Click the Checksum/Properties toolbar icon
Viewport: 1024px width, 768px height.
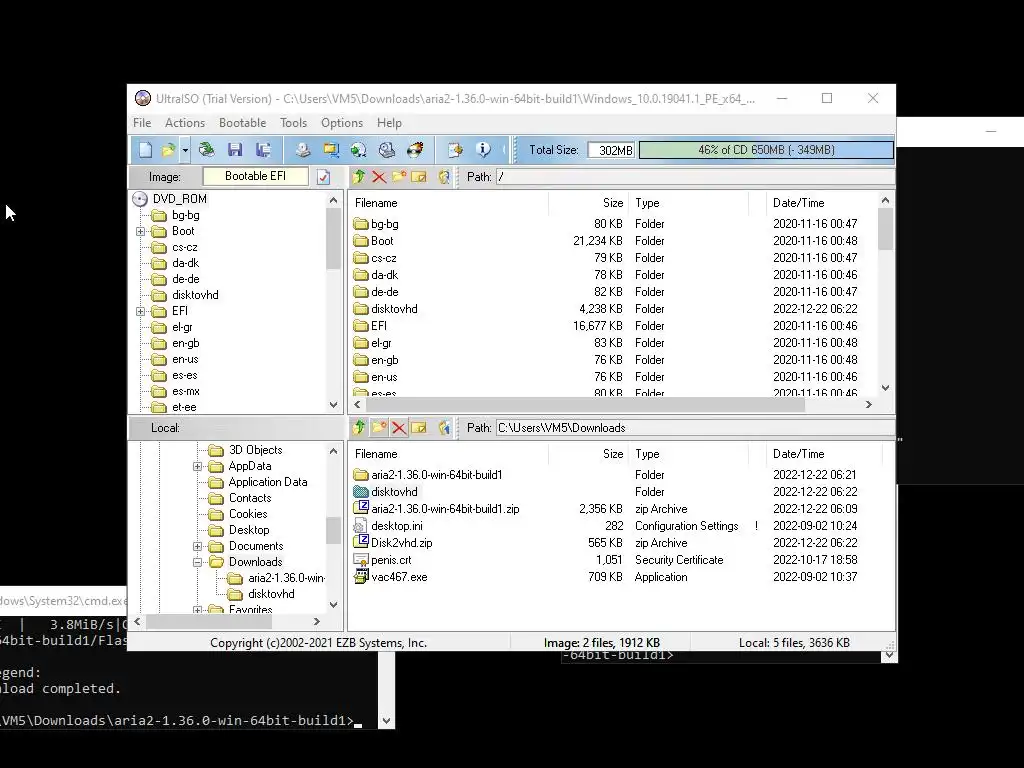455,150
